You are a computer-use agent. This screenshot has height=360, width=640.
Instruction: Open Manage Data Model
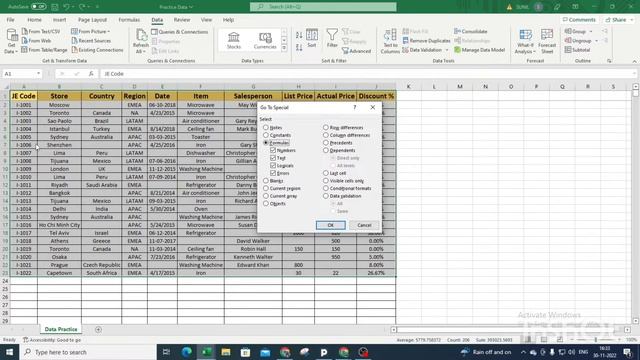pos(480,50)
